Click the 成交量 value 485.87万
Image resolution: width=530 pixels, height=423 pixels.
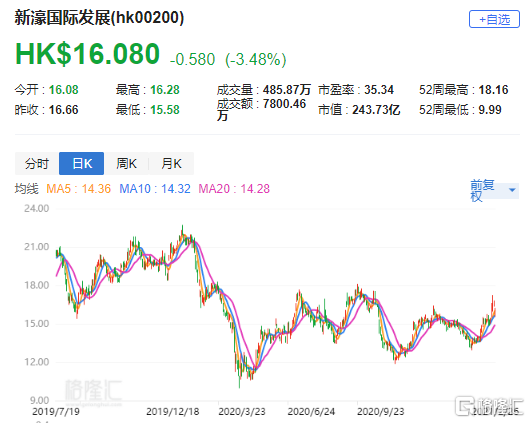coord(287,90)
